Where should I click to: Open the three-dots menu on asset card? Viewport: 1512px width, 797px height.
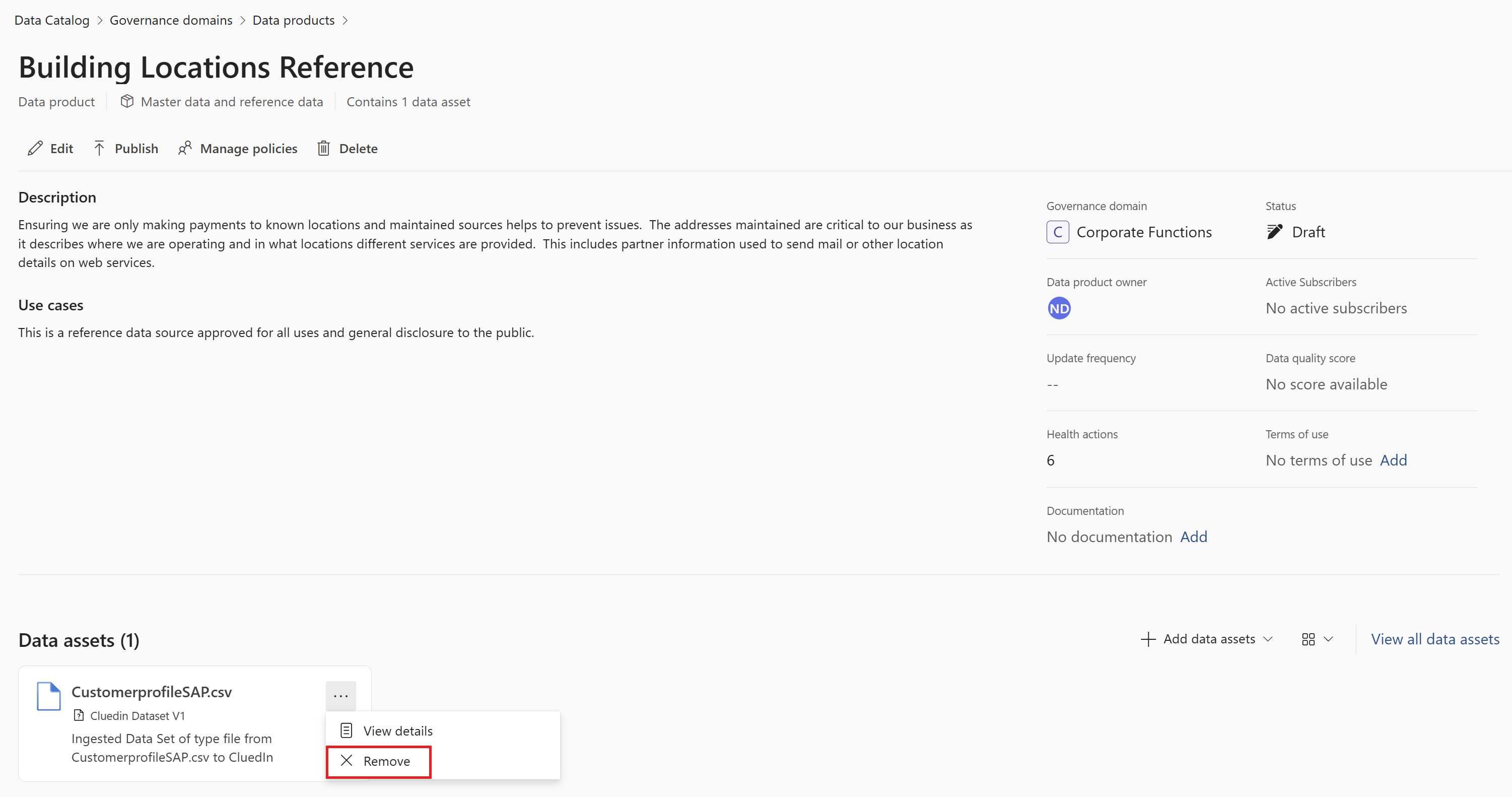point(340,695)
